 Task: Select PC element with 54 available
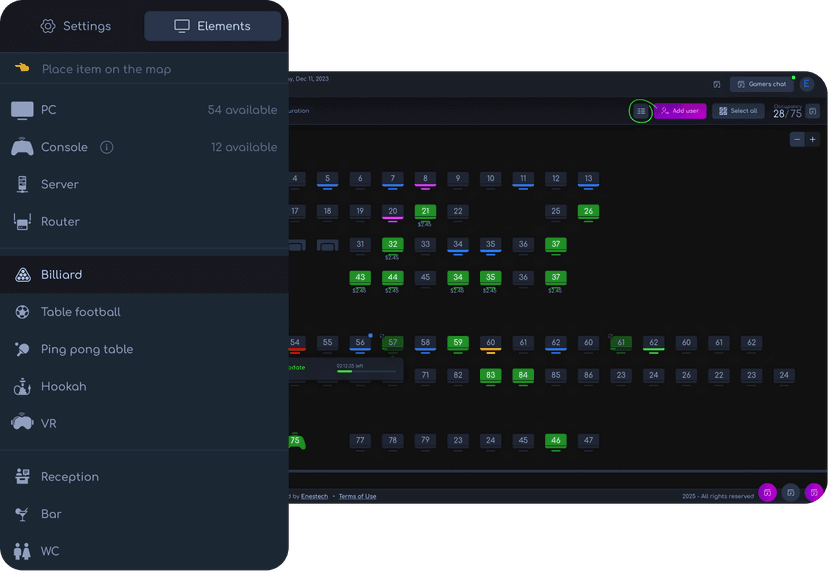pyautogui.click(x=144, y=110)
